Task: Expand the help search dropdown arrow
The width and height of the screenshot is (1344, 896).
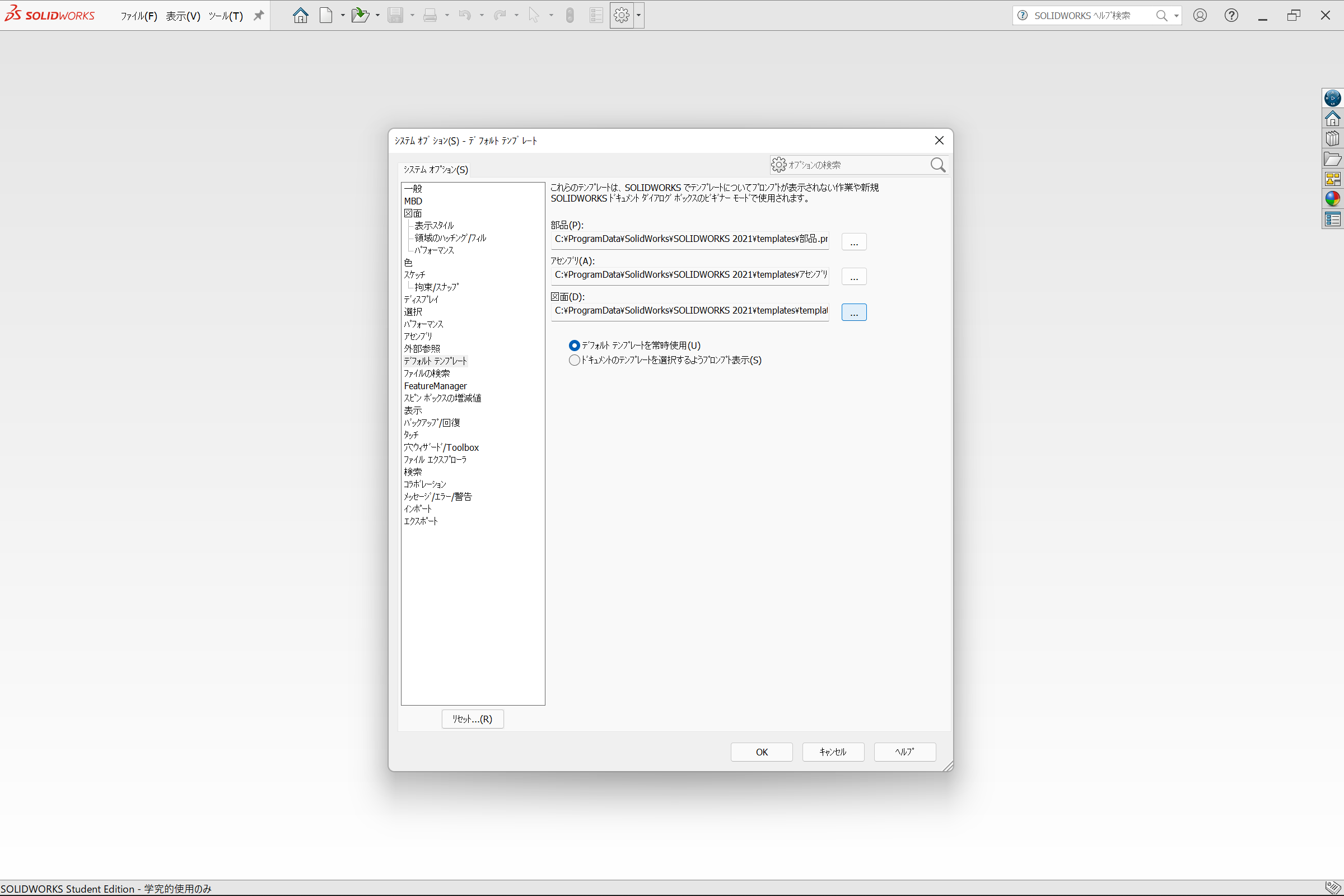Action: point(1177,16)
